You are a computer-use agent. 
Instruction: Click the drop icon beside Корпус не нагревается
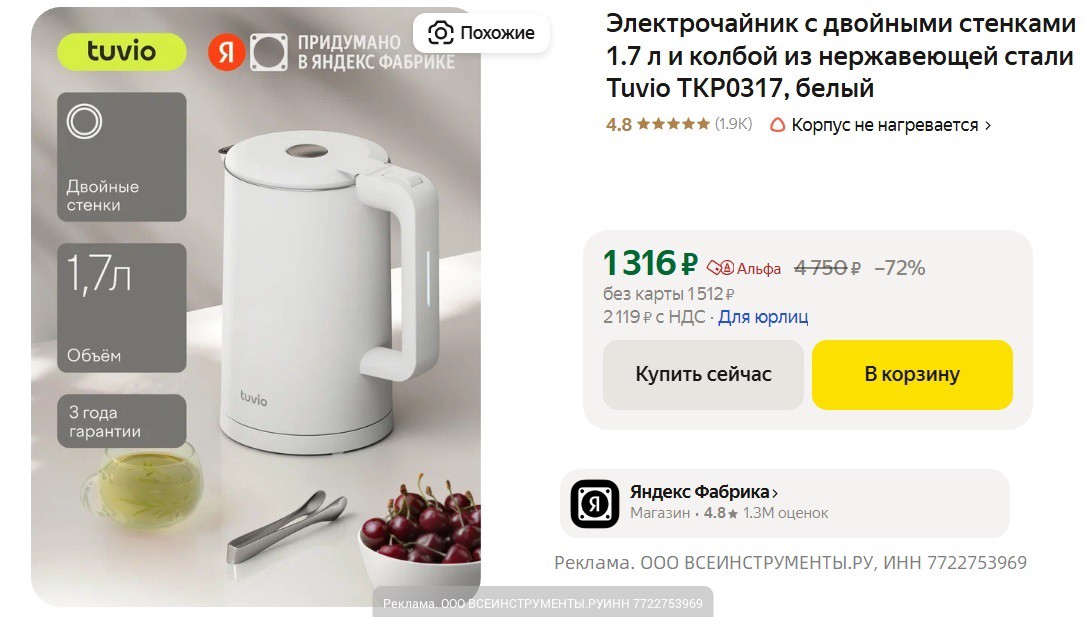[778, 125]
